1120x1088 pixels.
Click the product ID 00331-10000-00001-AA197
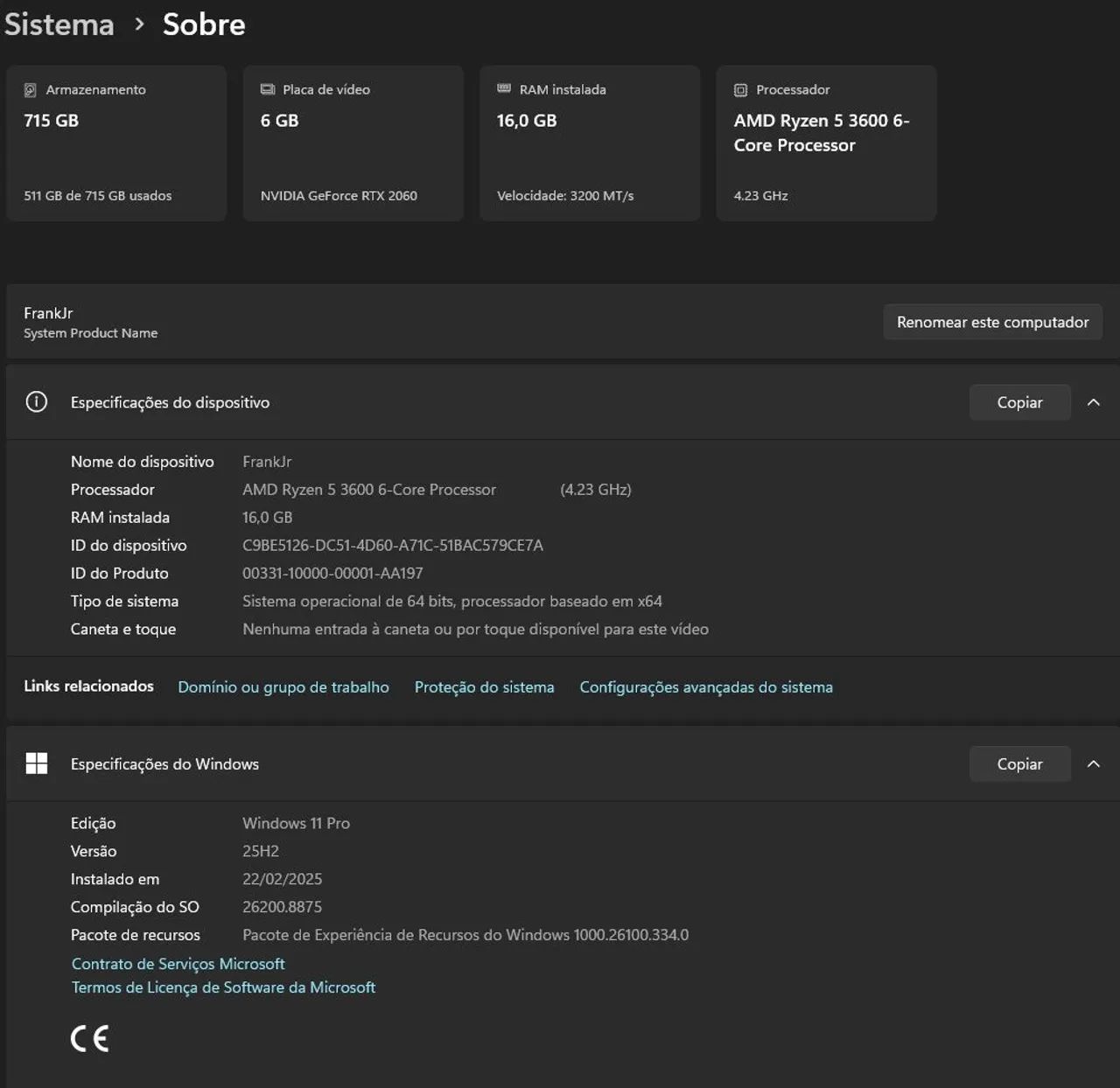point(332,574)
